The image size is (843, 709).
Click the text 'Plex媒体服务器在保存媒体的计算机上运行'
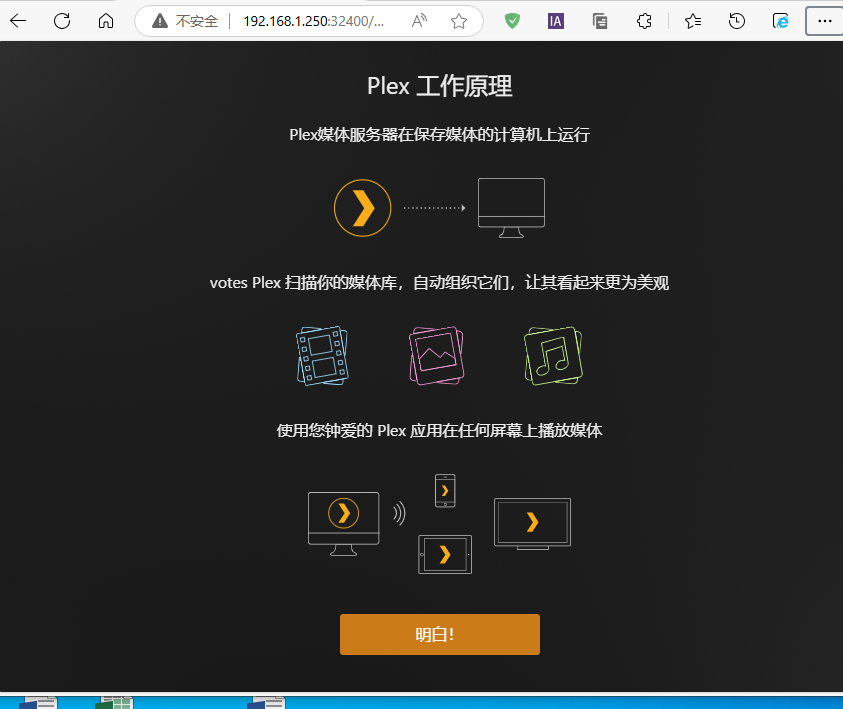(x=440, y=134)
